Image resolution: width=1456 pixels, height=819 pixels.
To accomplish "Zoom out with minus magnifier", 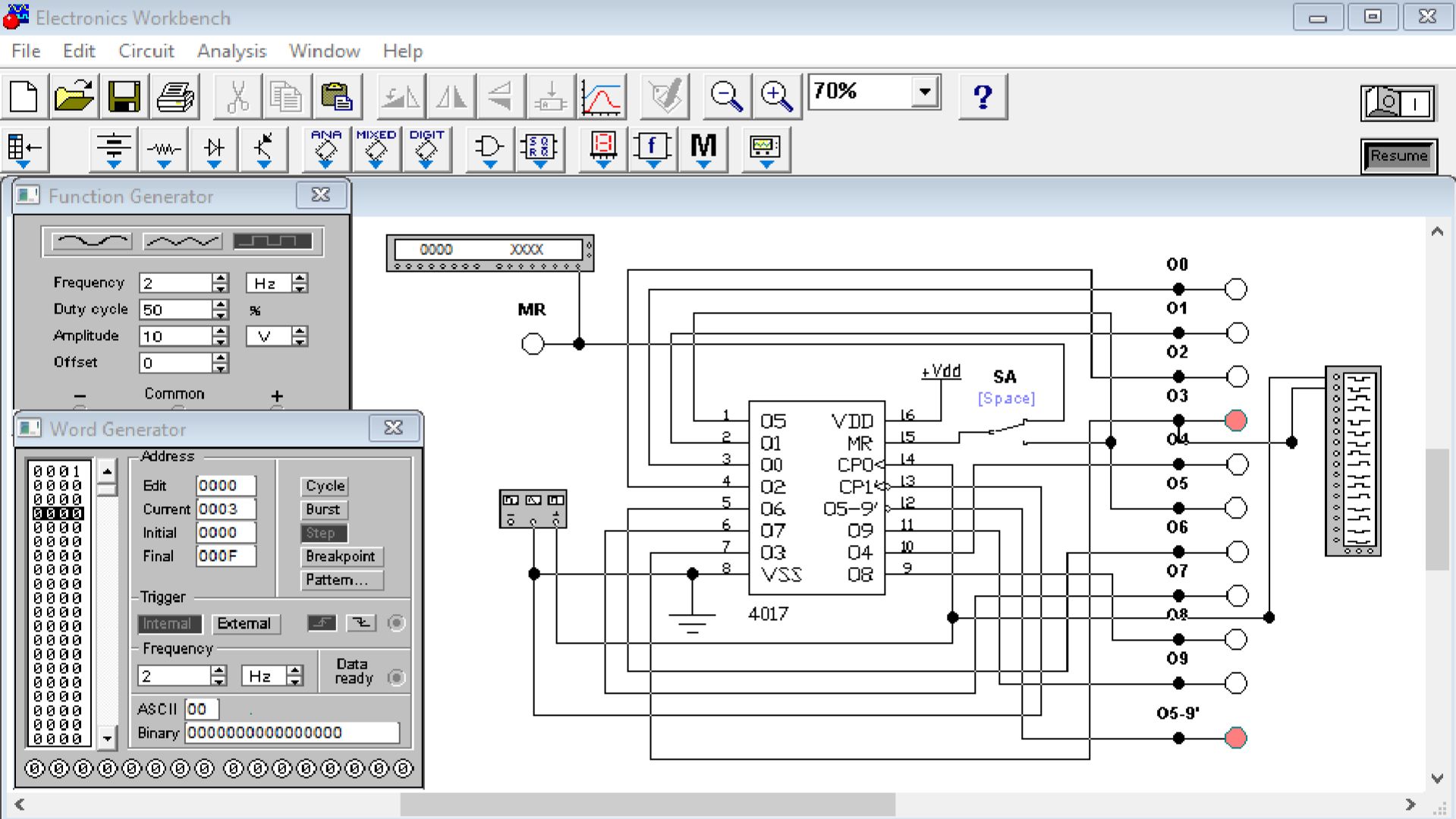I will (x=727, y=96).
